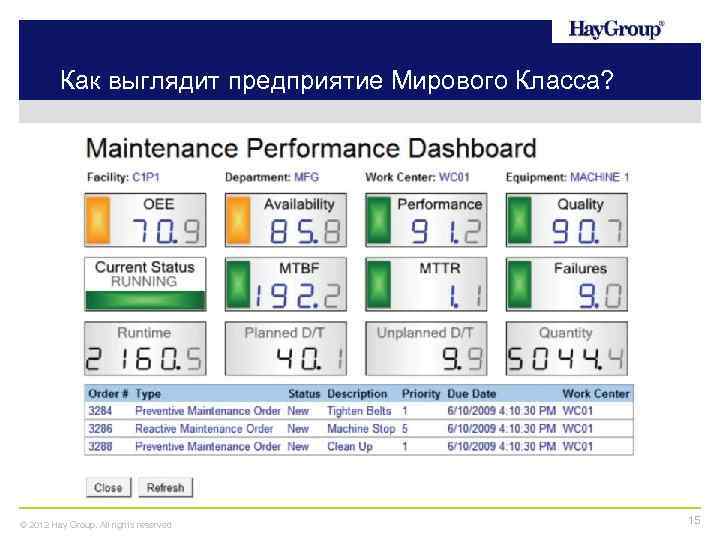Open order number 3288
This screenshot has height=540, width=720.
pos(100,446)
